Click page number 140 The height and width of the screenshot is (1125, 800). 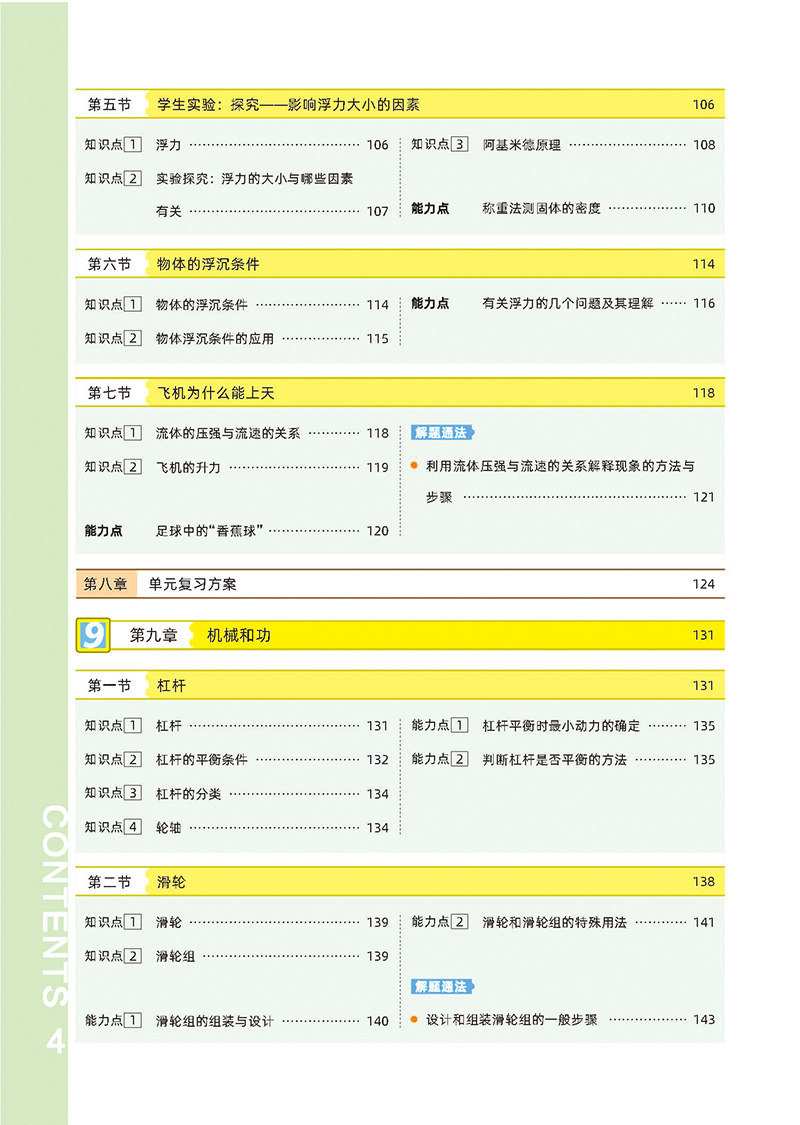[x=377, y=1021]
